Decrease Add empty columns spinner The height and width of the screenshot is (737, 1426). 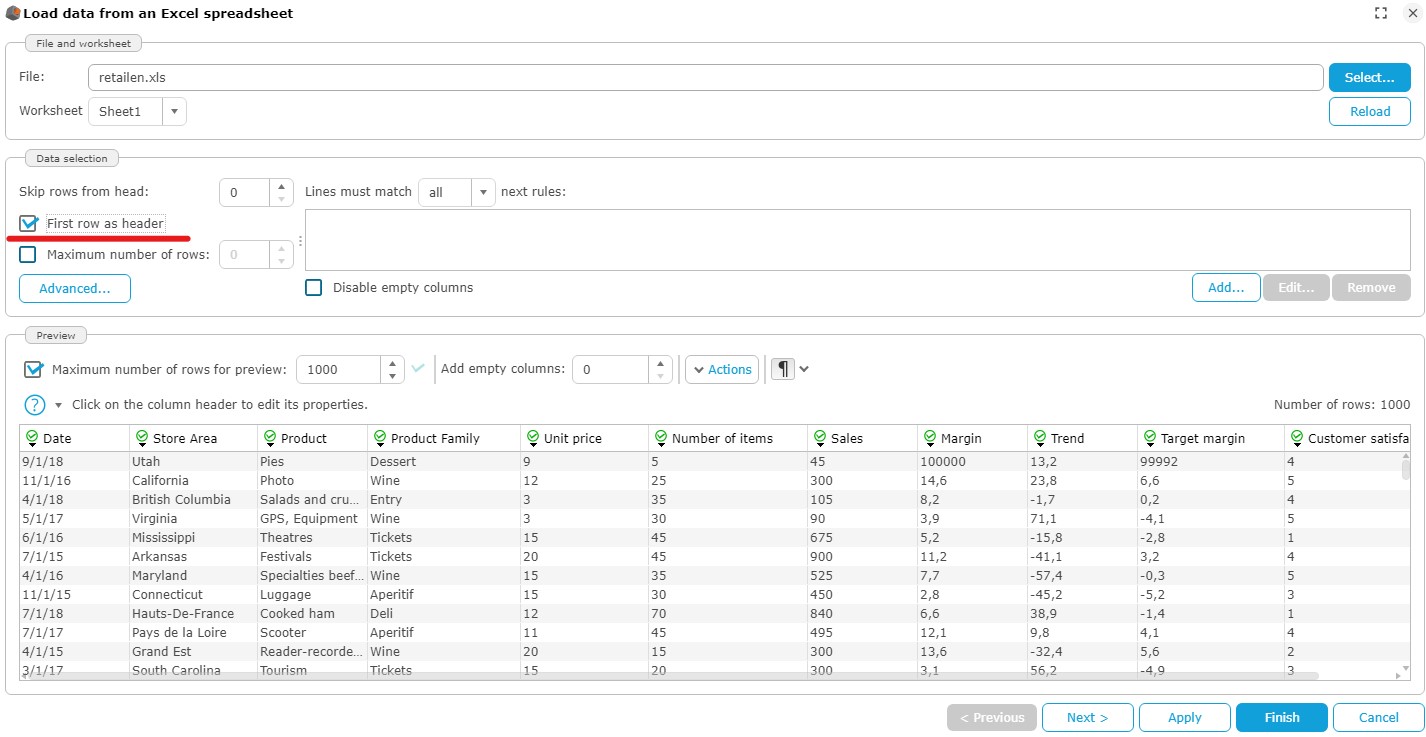[660, 376]
